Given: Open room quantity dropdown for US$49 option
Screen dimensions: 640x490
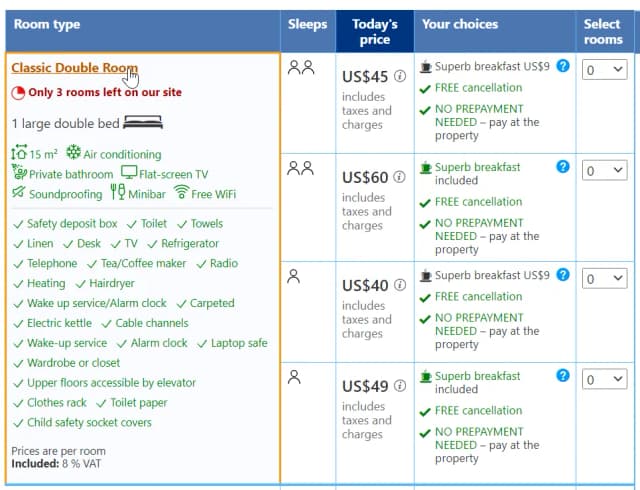Looking at the screenshot, I should pyautogui.click(x=605, y=380).
